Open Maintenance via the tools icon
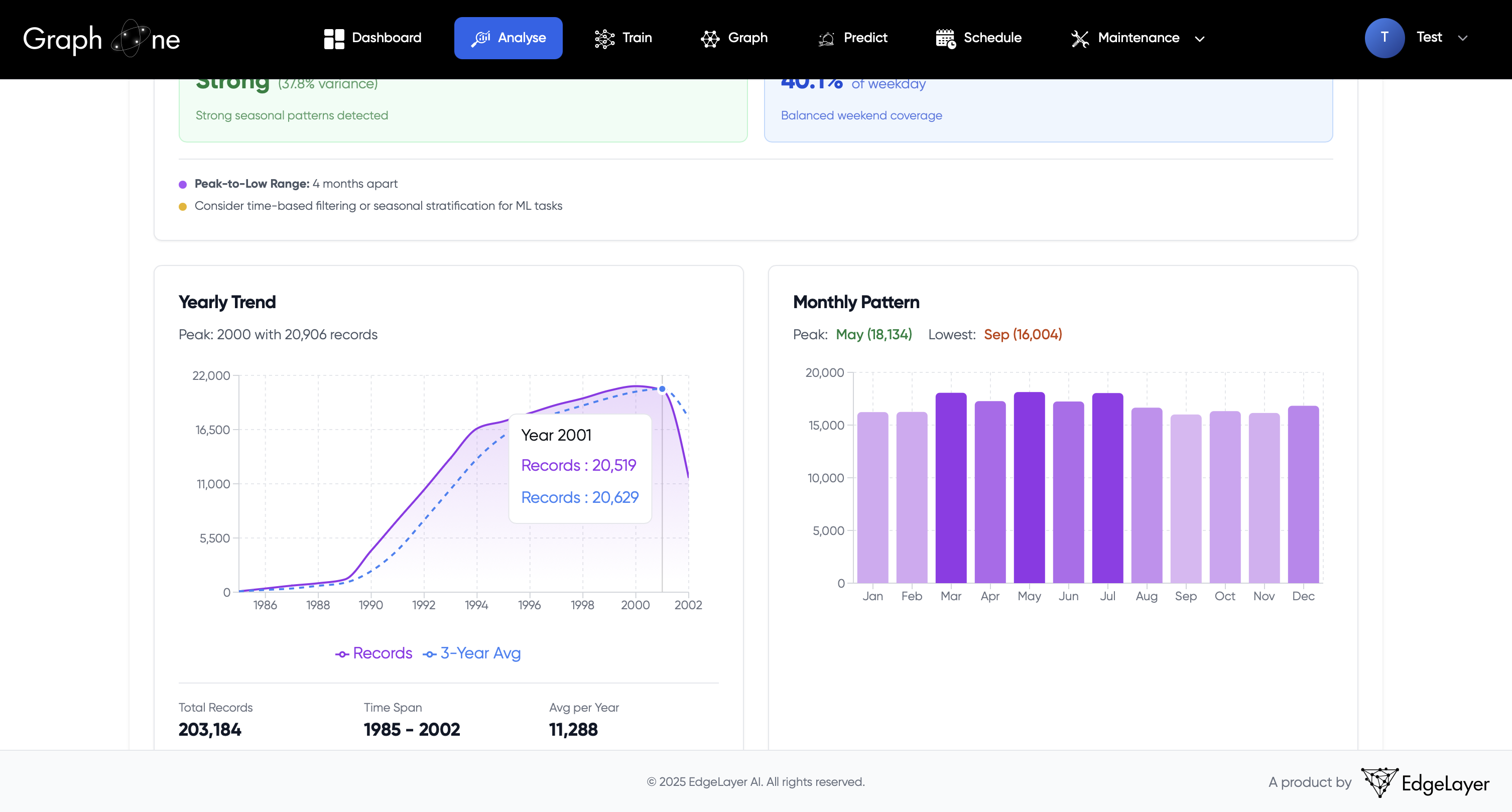The image size is (1512, 812). tap(1080, 38)
